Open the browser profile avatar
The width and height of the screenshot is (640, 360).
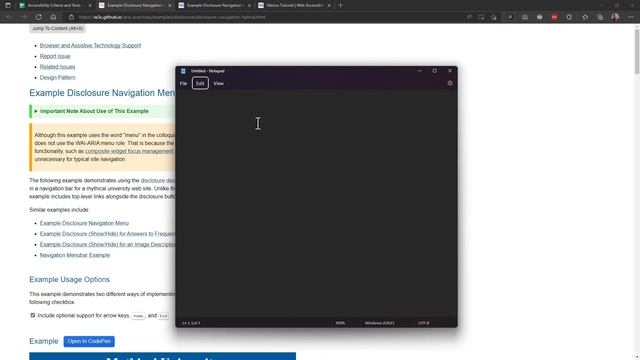point(615,17)
